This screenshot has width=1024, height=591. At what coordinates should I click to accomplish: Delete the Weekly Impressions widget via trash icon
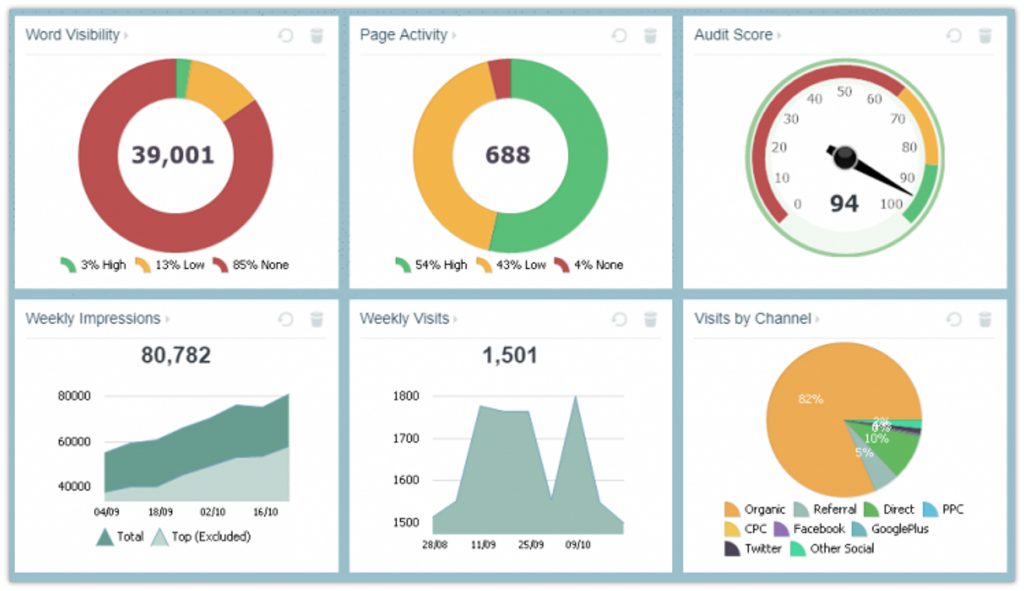pyautogui.click(x=317, y=318)
